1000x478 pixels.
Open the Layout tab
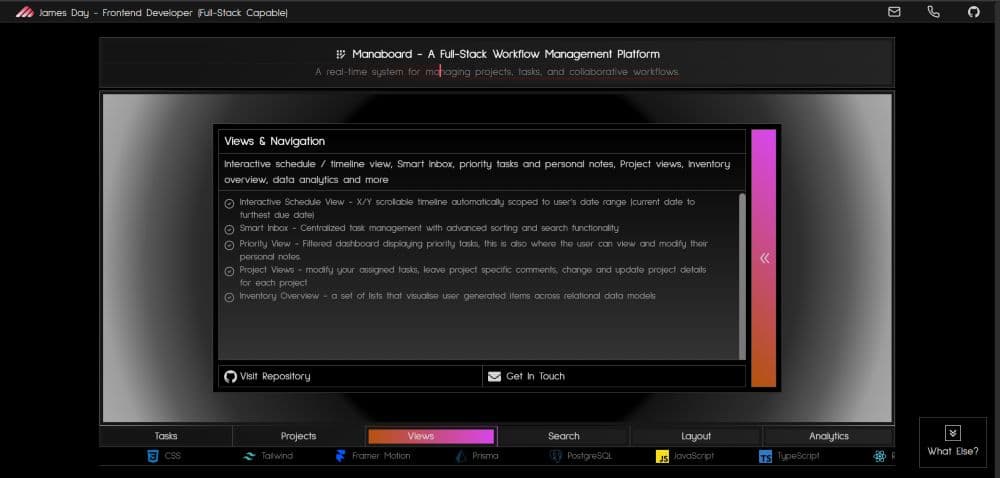[x=696, y=436]
